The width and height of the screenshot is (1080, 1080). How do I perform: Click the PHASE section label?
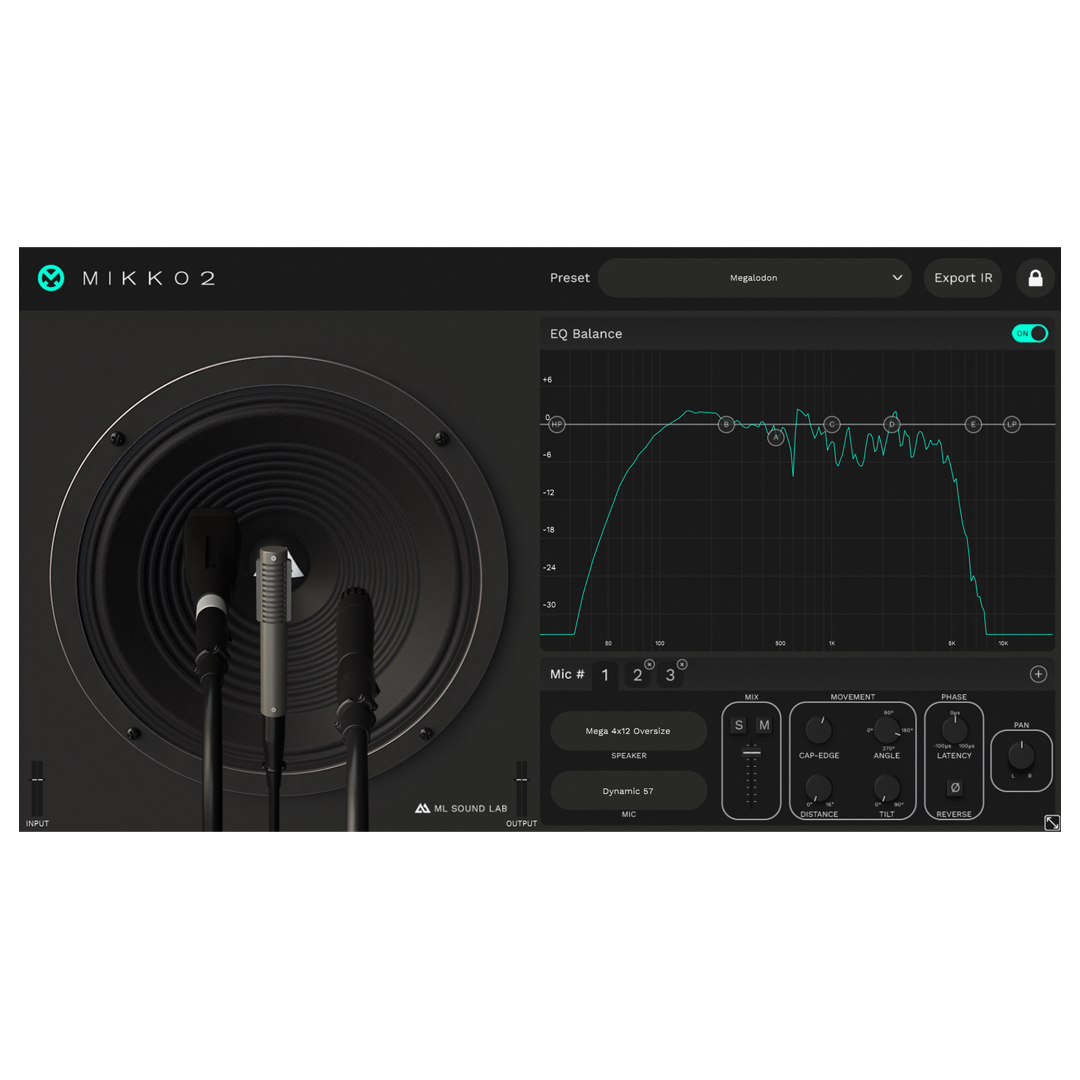(954, 697)
